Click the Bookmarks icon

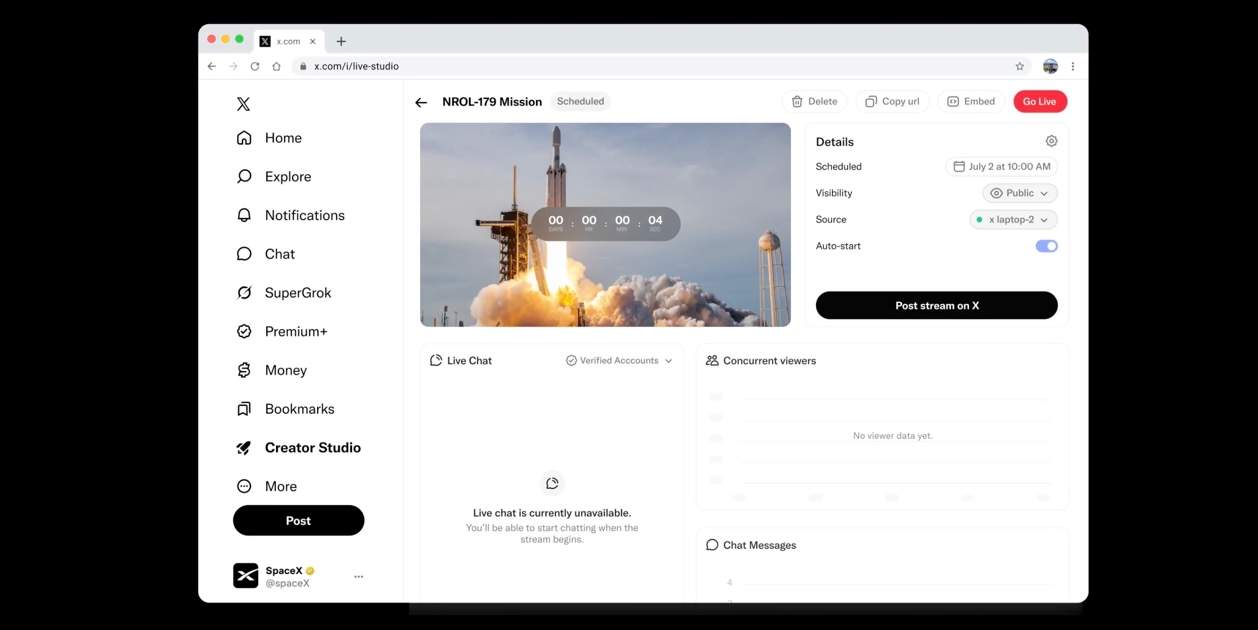point(244,409)
